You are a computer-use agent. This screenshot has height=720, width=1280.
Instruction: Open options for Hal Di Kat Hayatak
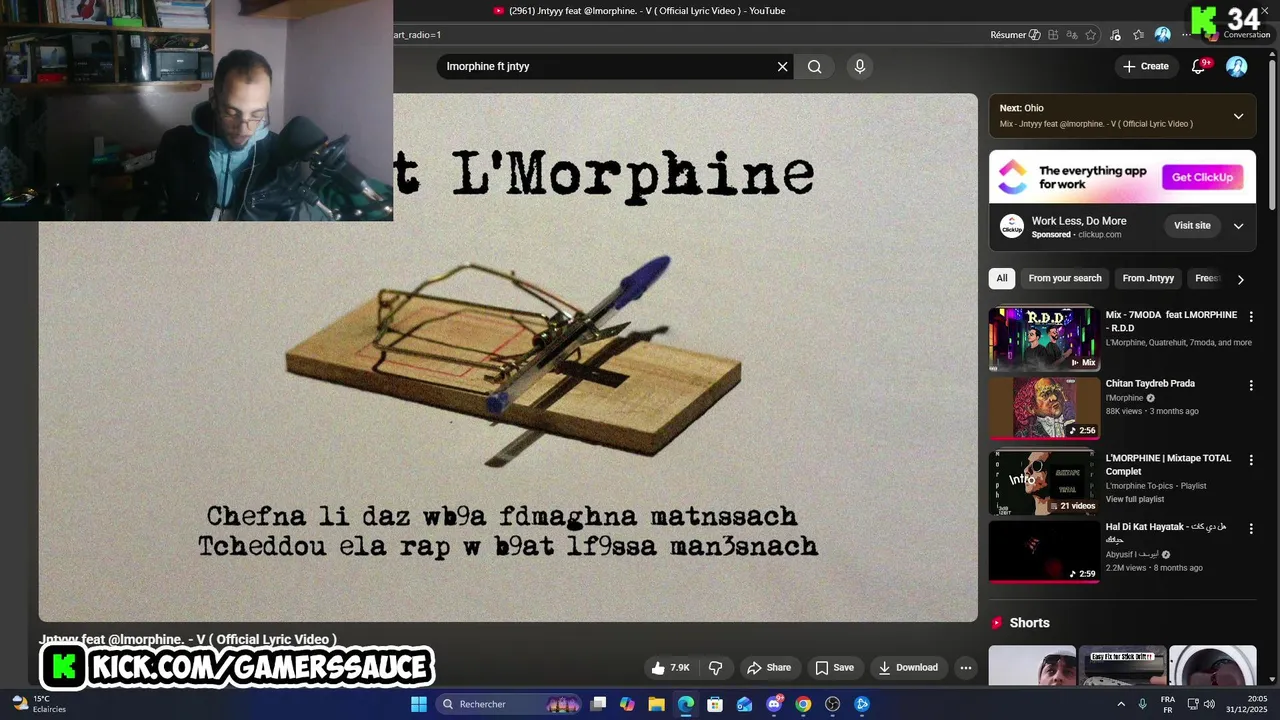pyautogui.click(x=1250, y=528)
